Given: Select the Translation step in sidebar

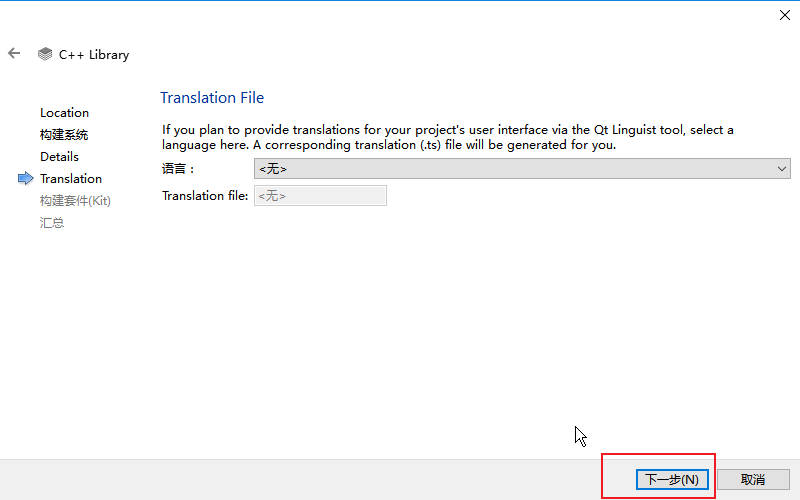Looking at the screenshot, I should tap(71, 179).
